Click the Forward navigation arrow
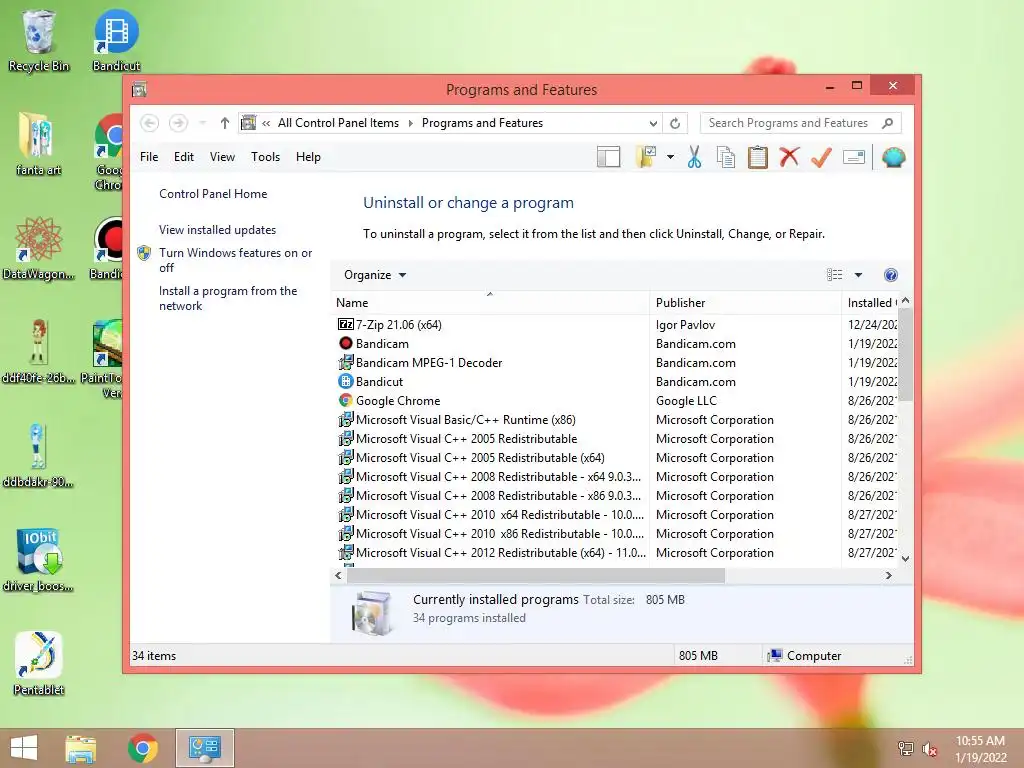 178,123
